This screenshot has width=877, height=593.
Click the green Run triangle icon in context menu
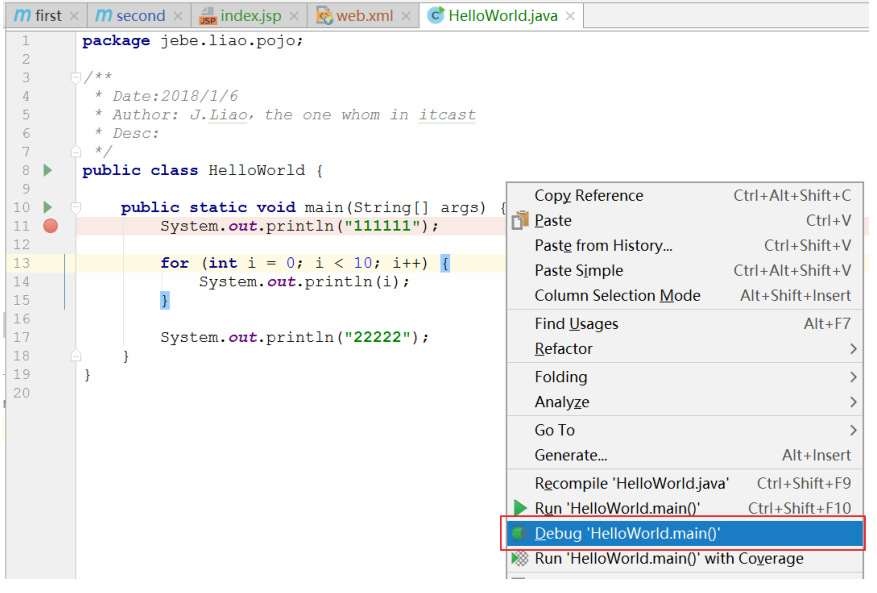[520, 508]
